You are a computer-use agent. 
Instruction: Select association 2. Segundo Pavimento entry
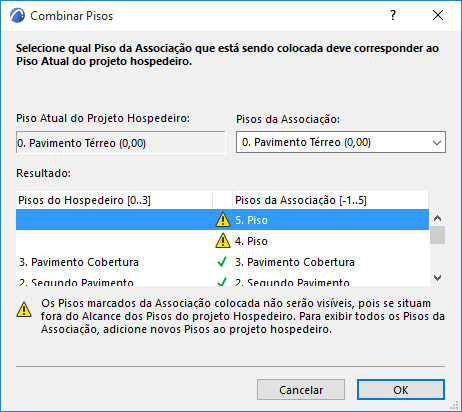(x=292, y=282)
